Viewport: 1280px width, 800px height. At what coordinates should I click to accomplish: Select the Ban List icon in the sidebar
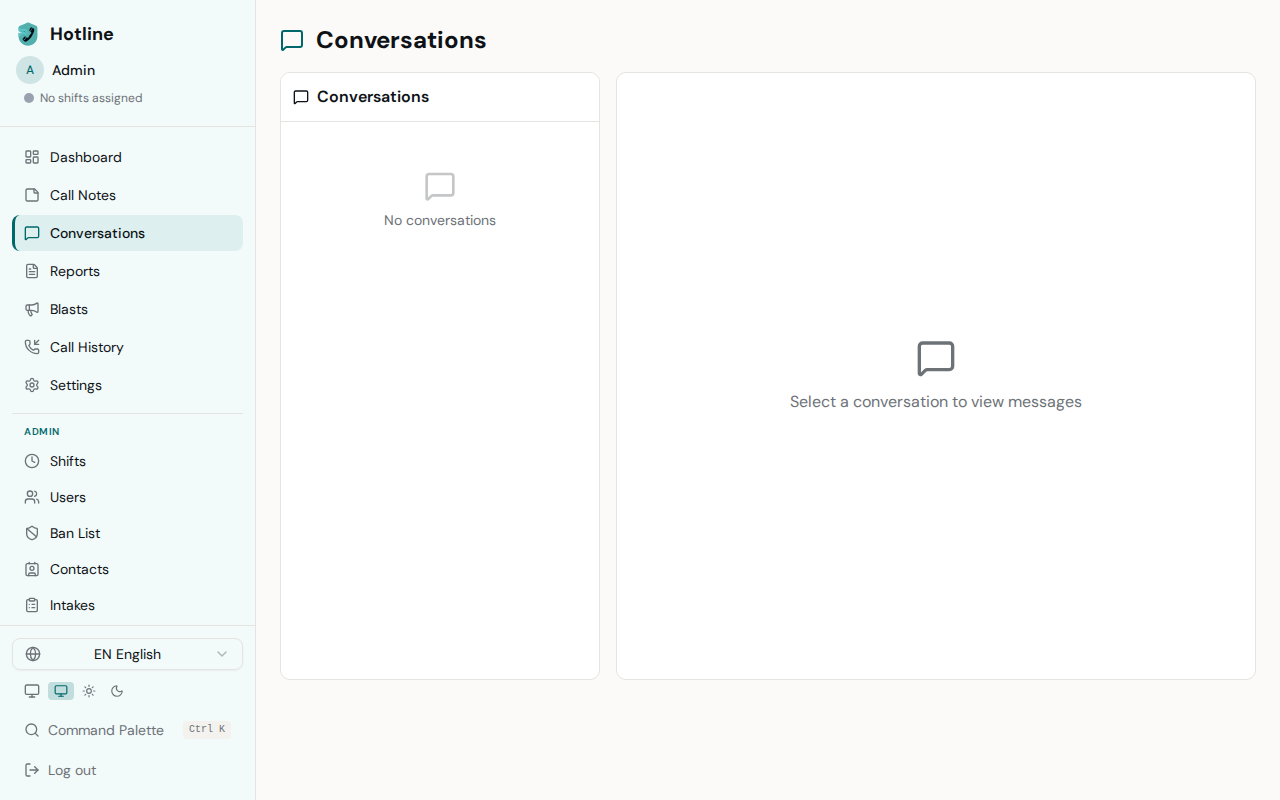(x=32, y=532)
